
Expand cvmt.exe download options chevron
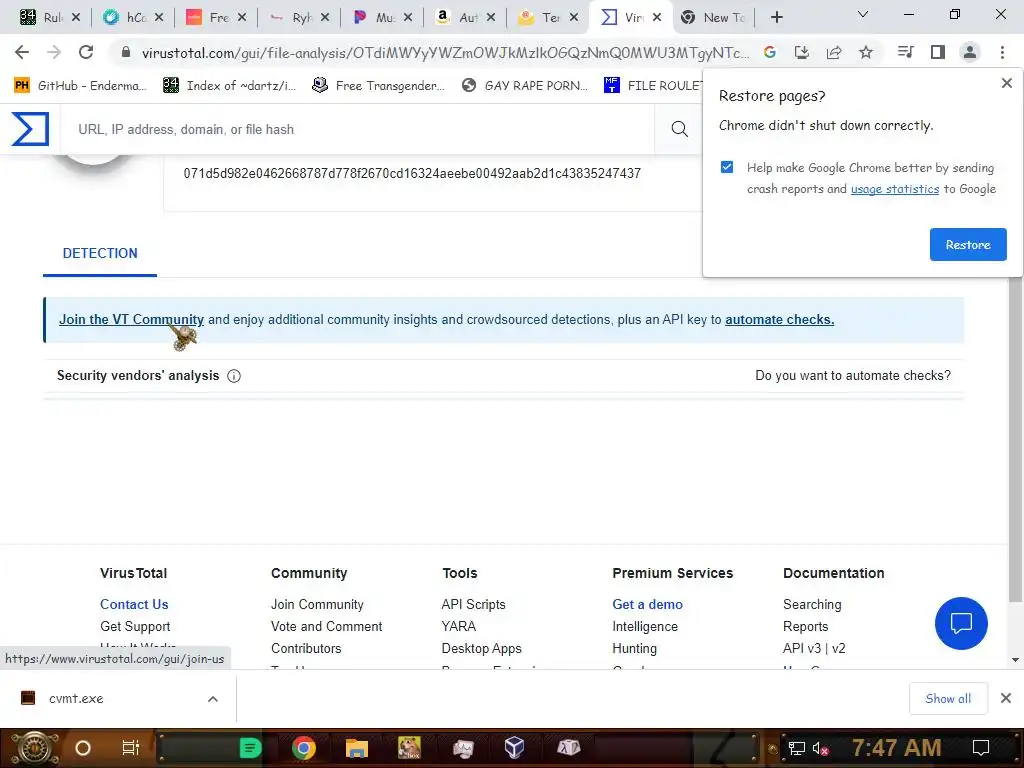213,699
